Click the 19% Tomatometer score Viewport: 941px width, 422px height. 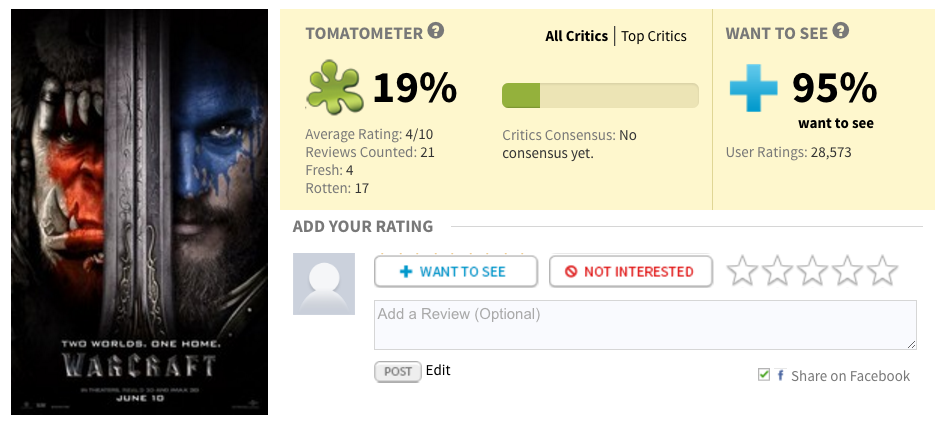(x=414, y=89)
